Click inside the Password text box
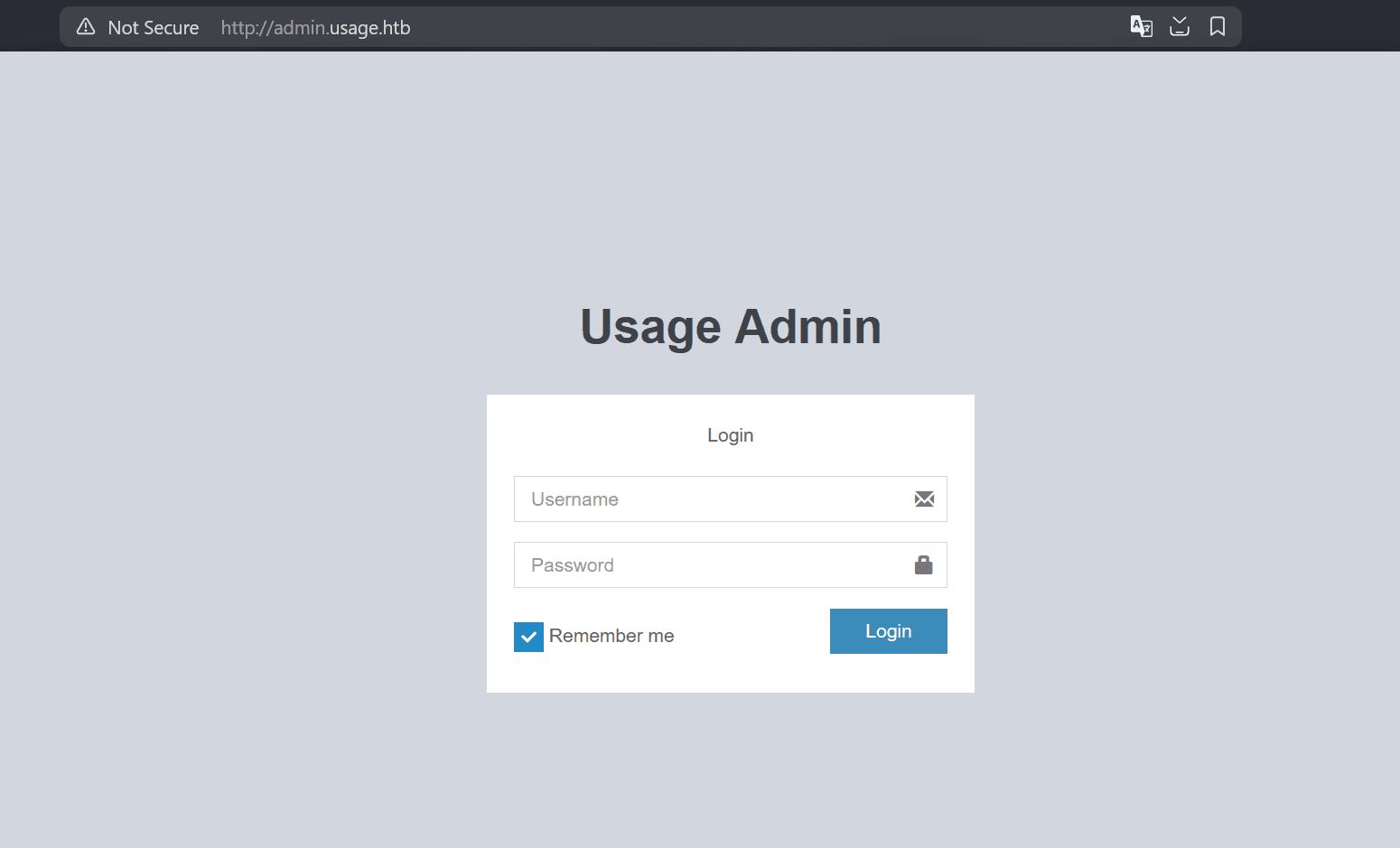Image resolution: width=1400 pixels, height=848 pixels. pyautogui.click(x=705, y=564)
